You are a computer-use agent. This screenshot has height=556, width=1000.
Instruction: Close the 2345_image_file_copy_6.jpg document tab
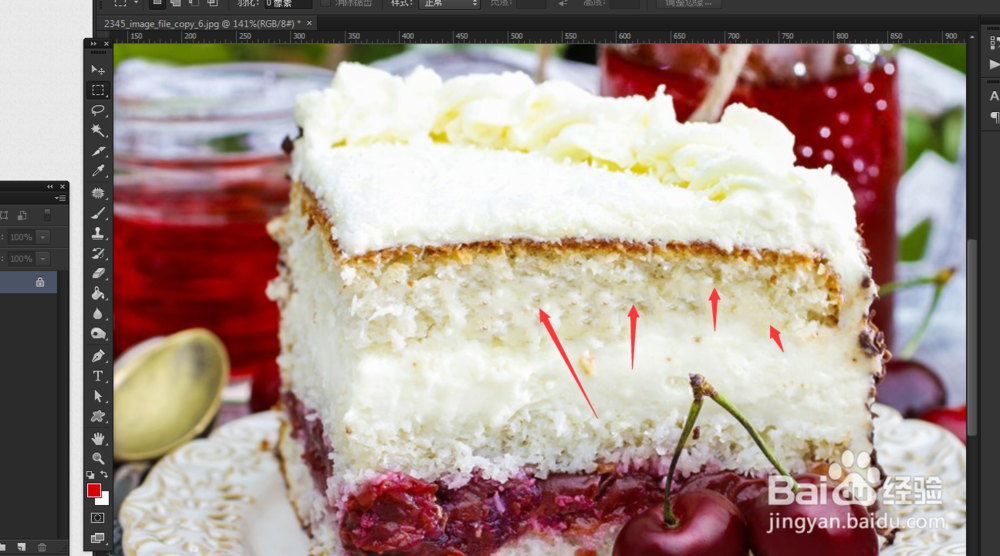[310, 23]
